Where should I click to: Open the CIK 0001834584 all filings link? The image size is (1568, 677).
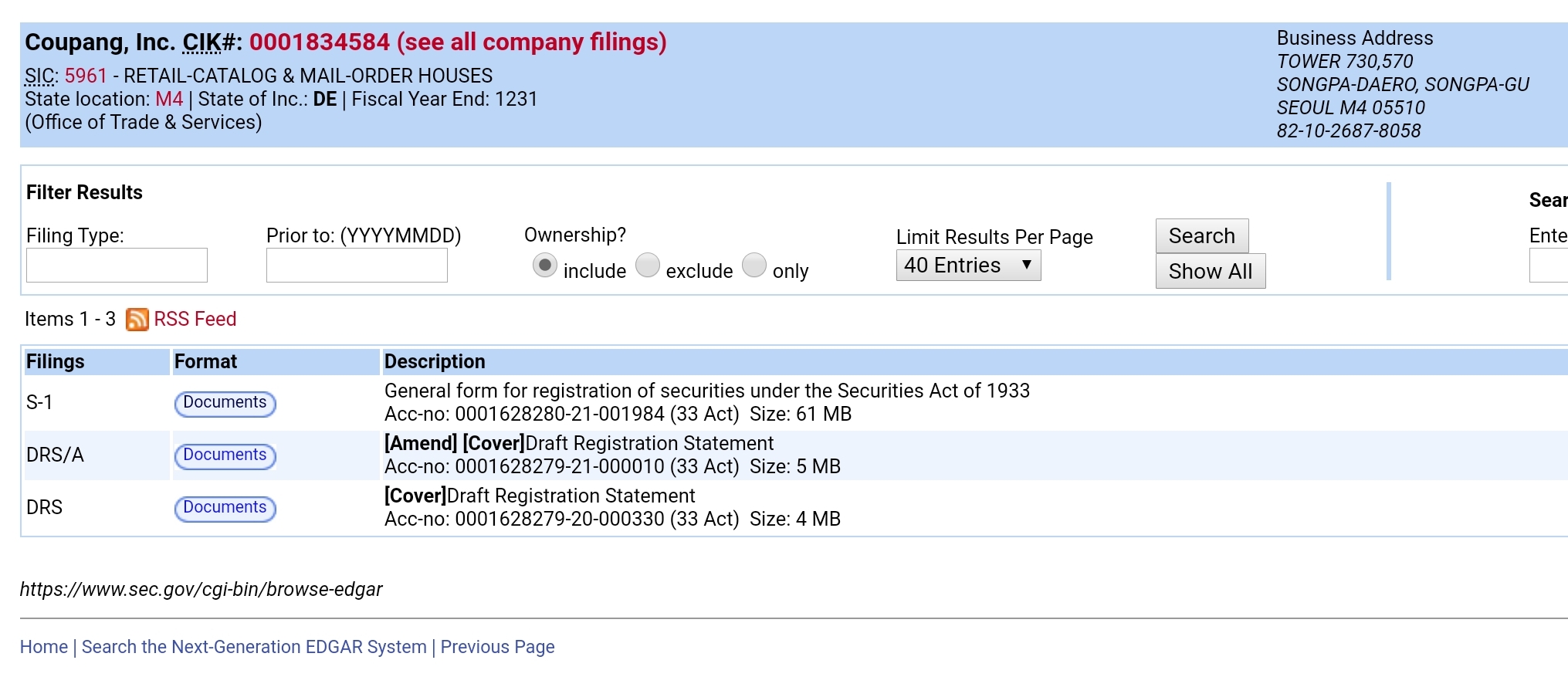pyautogui.click(x=458, y=42)
